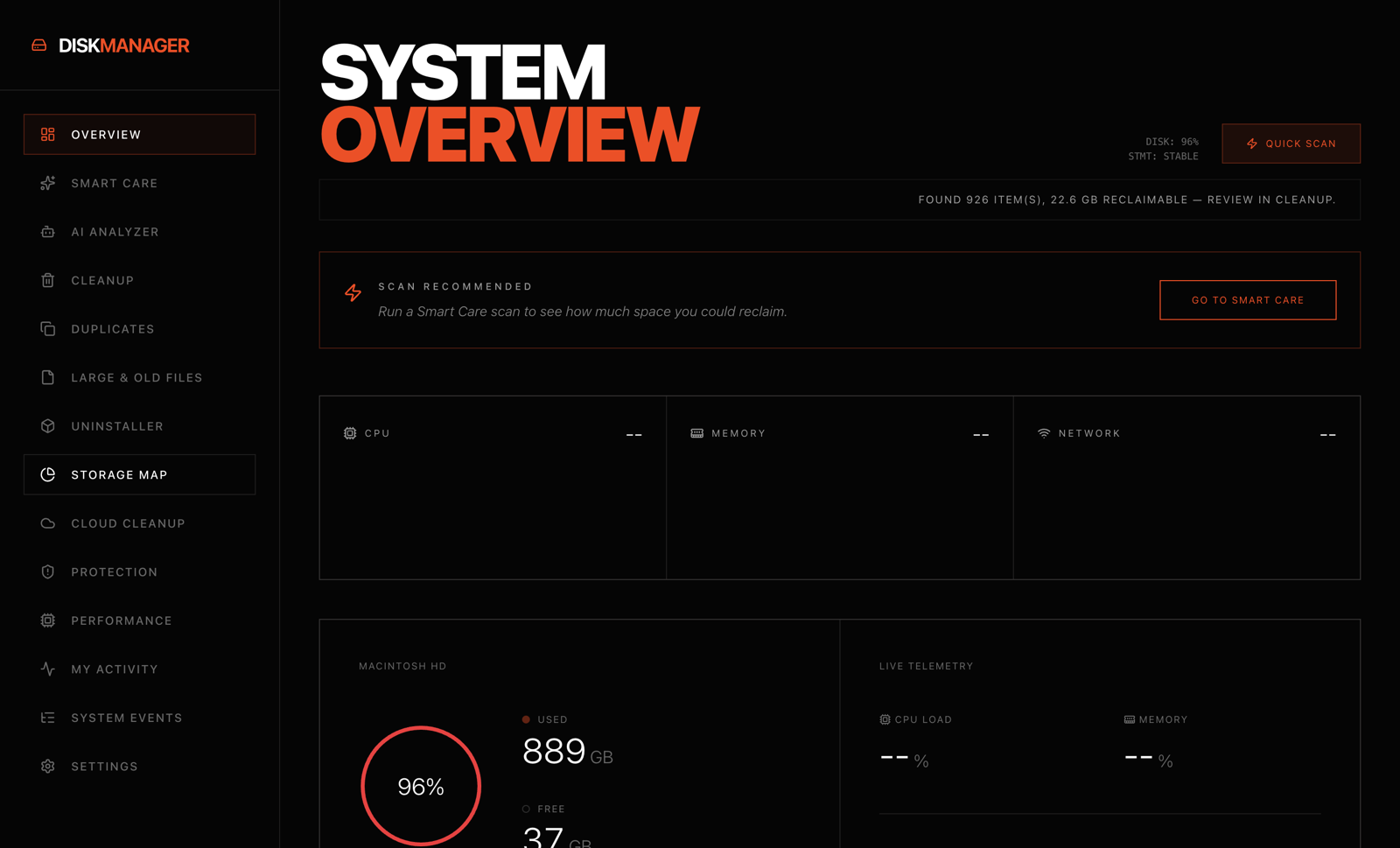This screenshot has height=848, width=1400.
Task: Click the Large & Old Files document icon
Action: click(48, 377)
